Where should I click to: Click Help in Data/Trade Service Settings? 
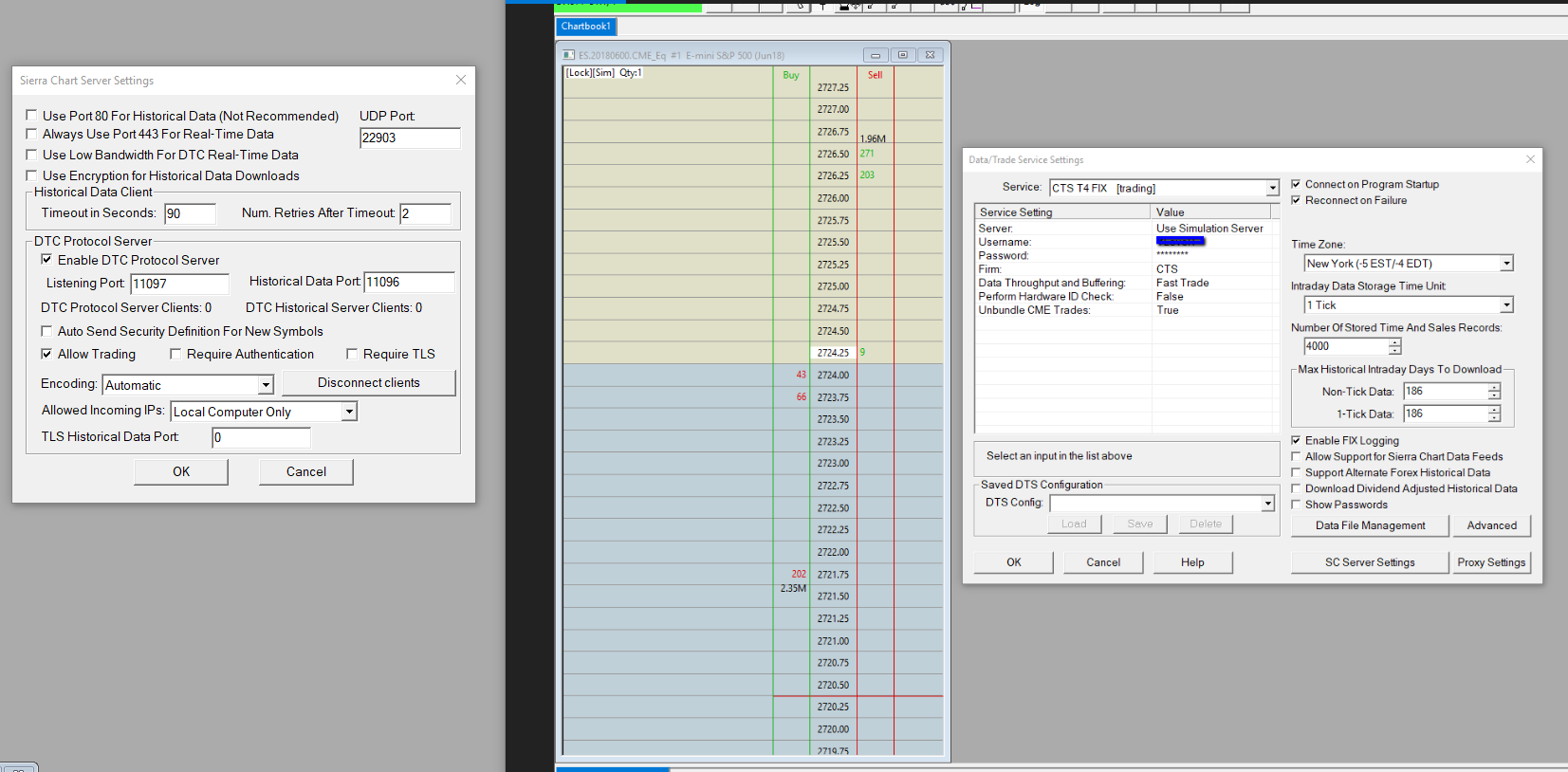(1192, 562)
